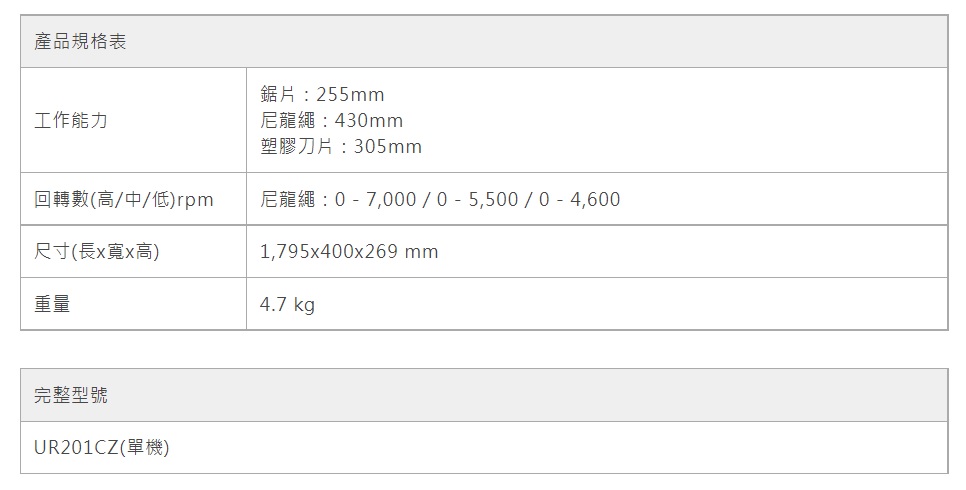Select the 4.7 kg weight value
Viewport: 966px width, 490px height.
coord(287,304)
